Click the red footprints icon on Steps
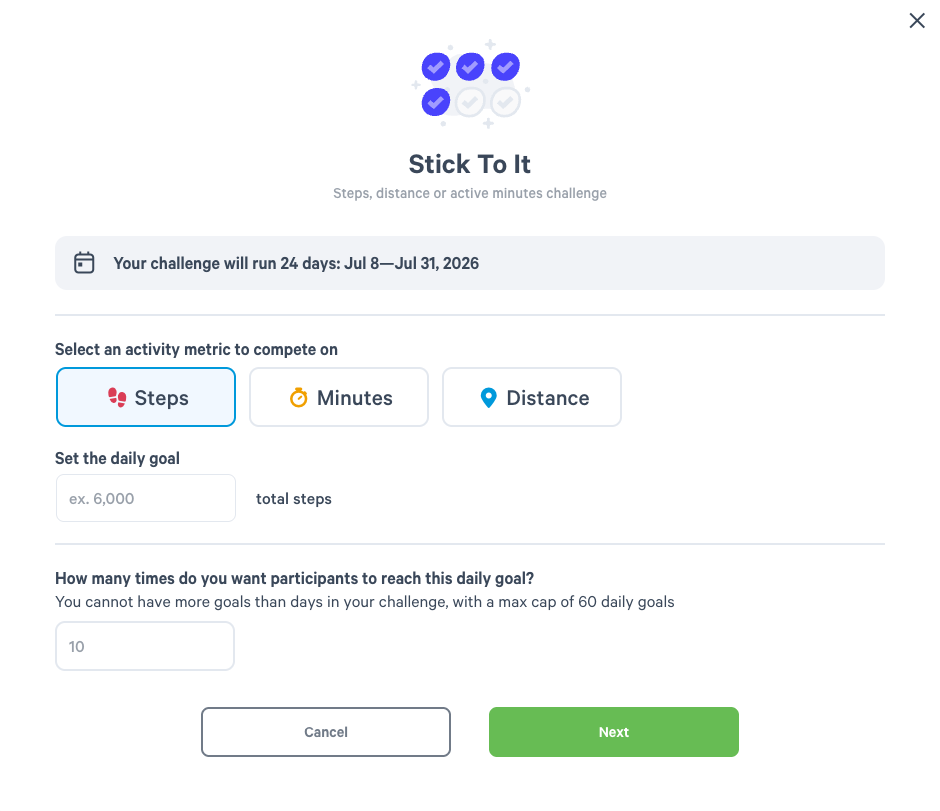 click(117, 397)
